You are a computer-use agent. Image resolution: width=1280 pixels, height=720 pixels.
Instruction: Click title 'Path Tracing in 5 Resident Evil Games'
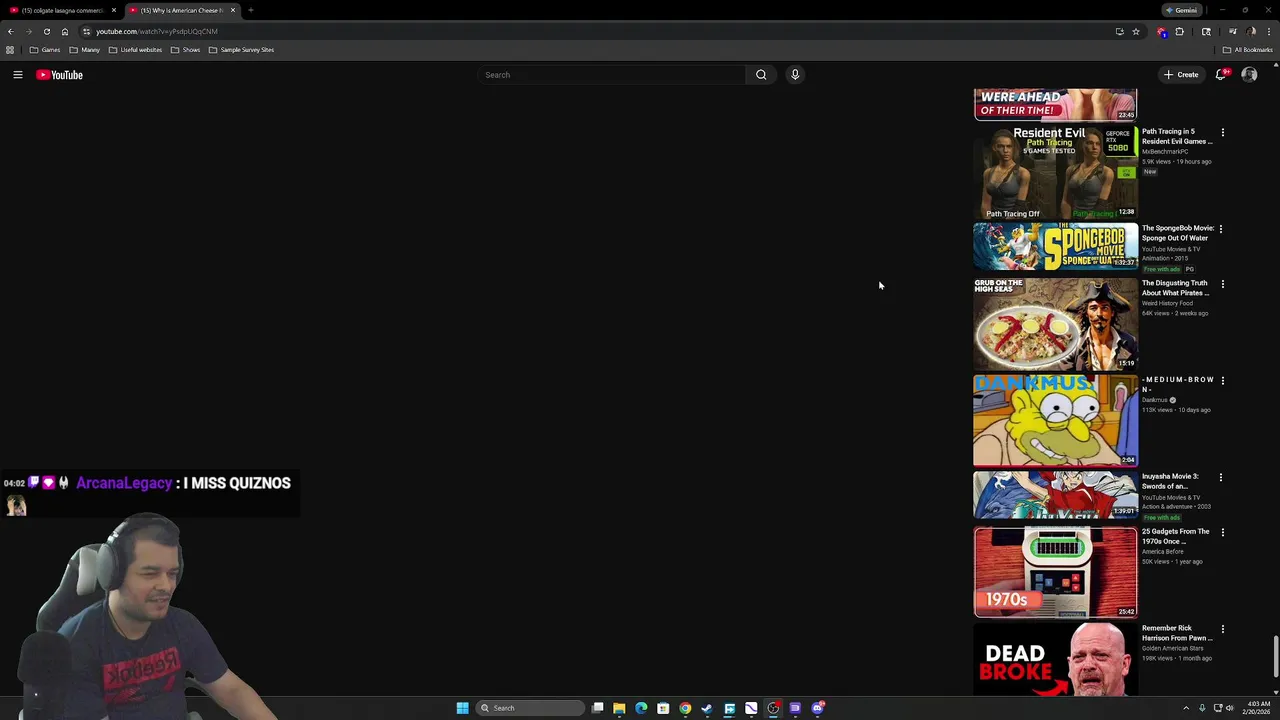(x=1177, y=136)
